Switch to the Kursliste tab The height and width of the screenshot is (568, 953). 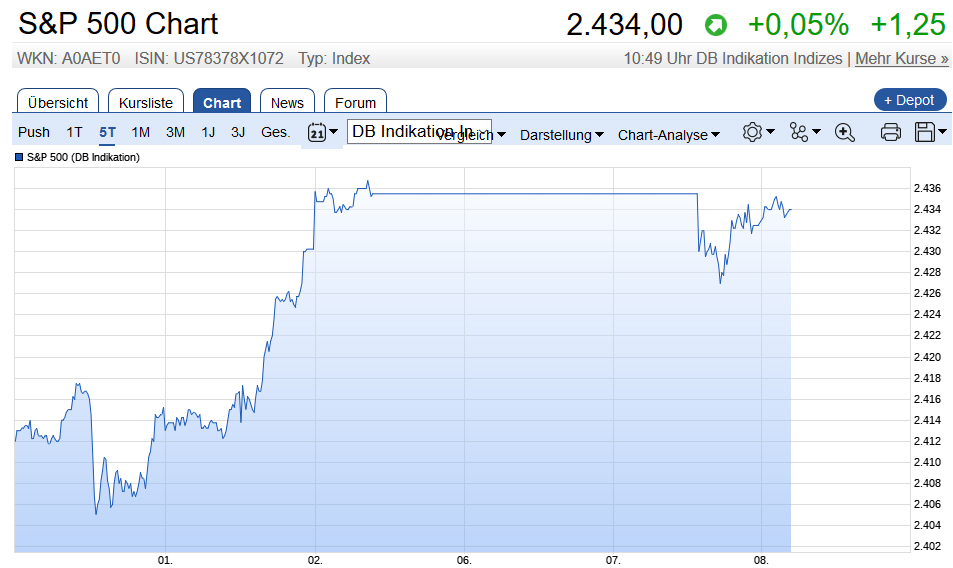pos(146,102)
